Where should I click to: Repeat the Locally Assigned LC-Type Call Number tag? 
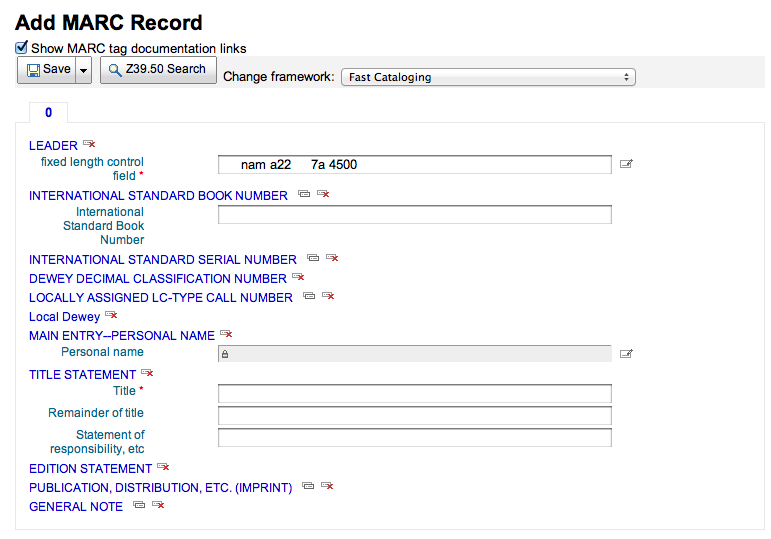309,297
